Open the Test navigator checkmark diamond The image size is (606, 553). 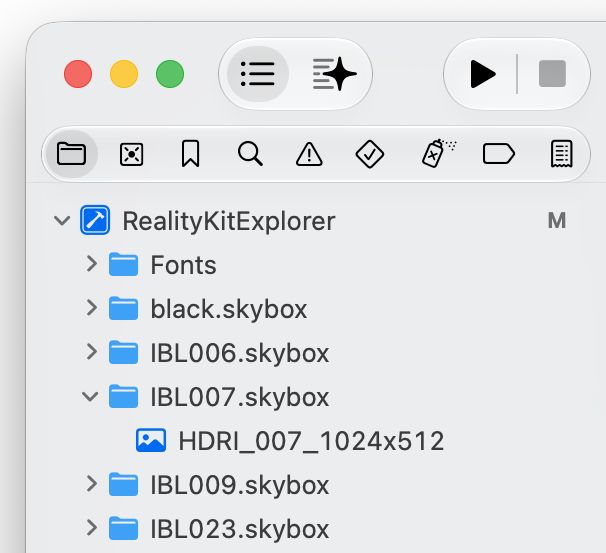[369, 154]
